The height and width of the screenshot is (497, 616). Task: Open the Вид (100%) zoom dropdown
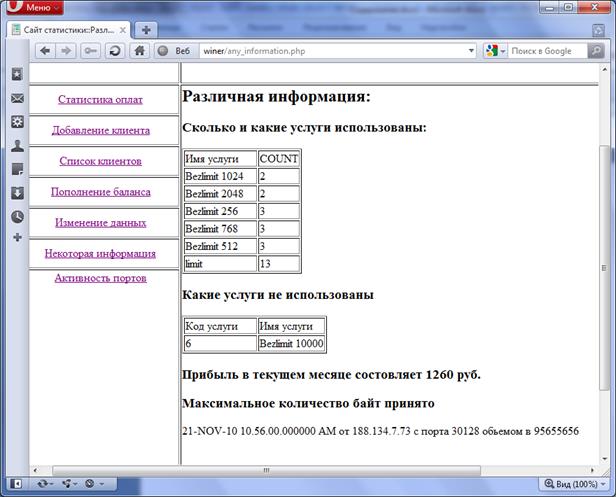coord(576,483)
